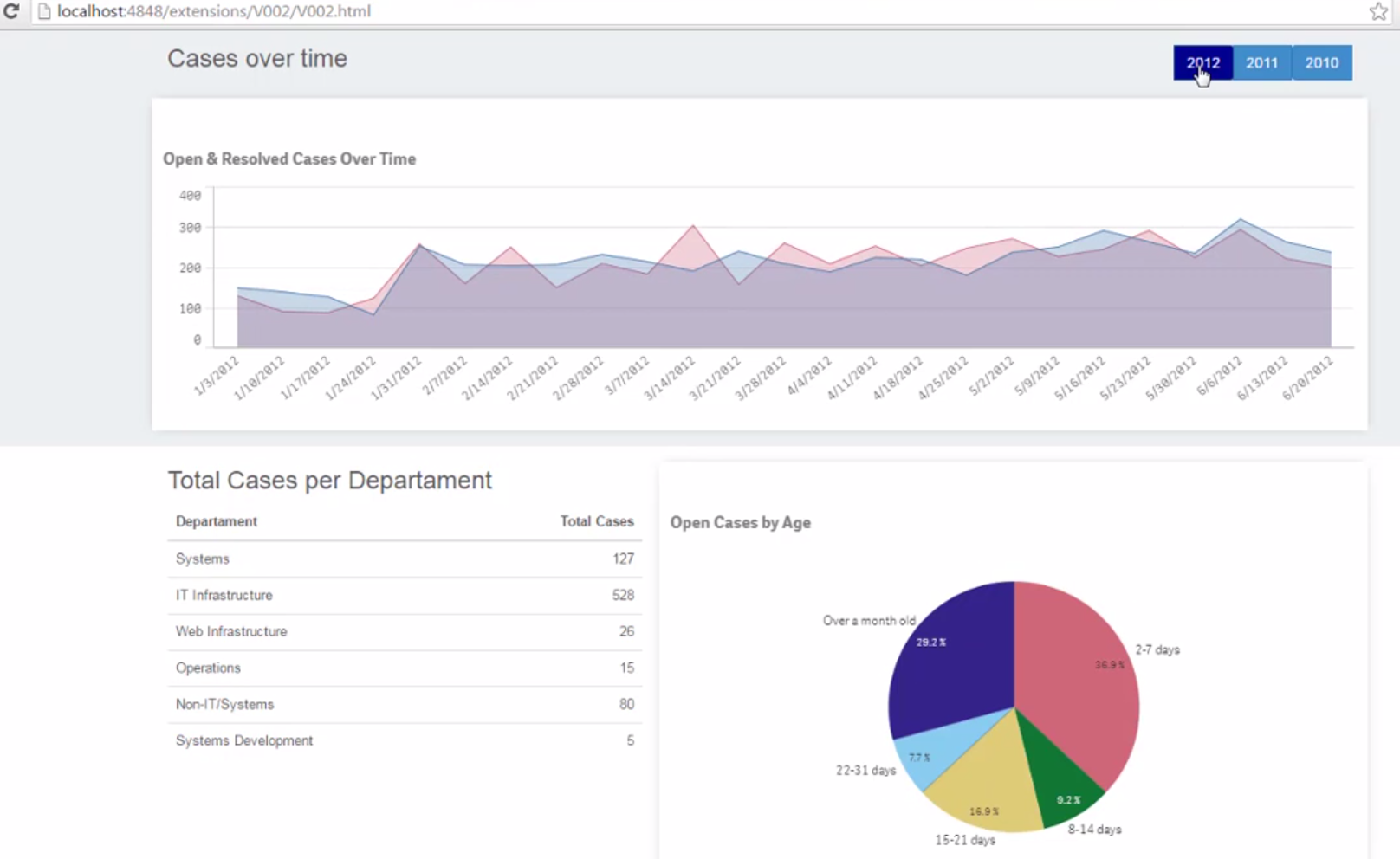Click the page document icon in address bar
Viewport: 1400px width, 859px height.
pyautogui.click(x=44, y=11)
